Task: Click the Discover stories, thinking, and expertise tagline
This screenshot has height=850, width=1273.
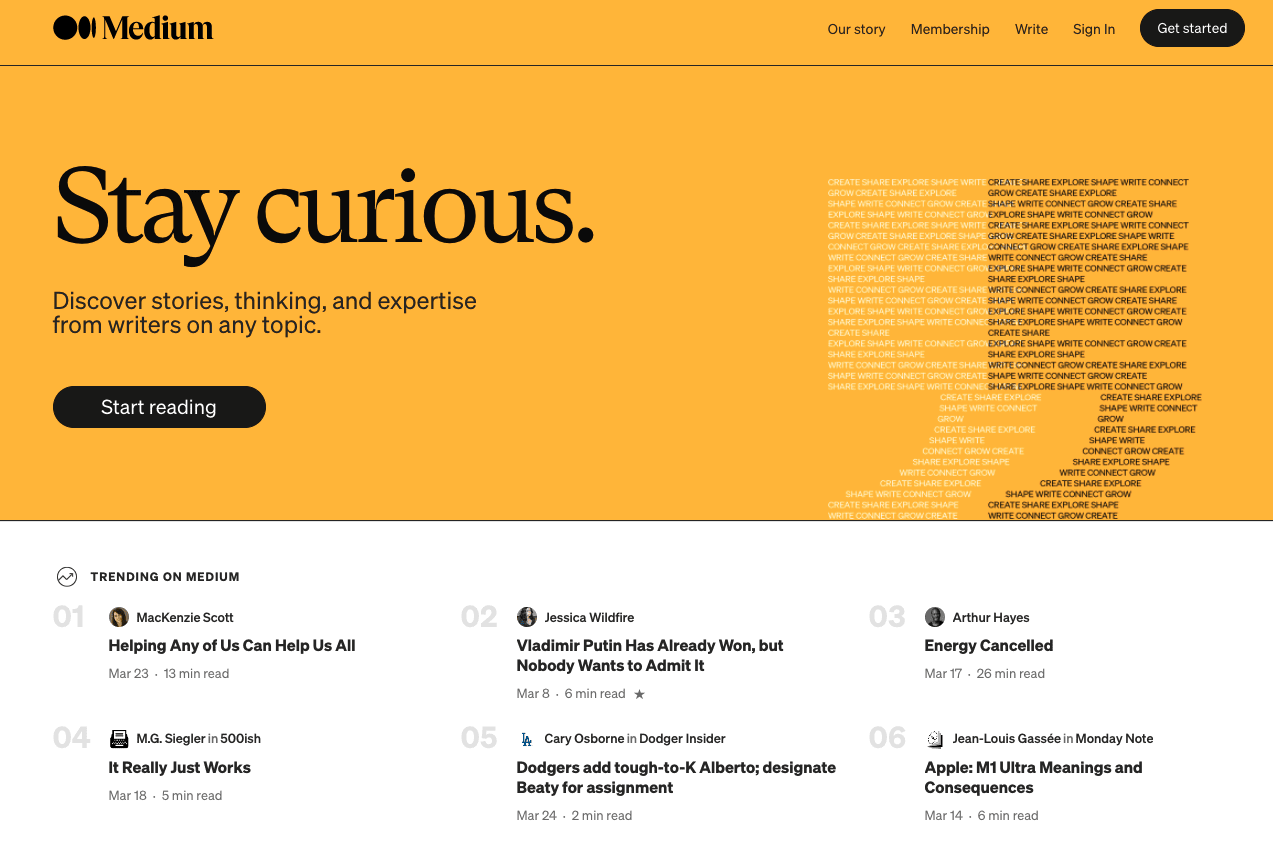Action: (x=265, y=313)
